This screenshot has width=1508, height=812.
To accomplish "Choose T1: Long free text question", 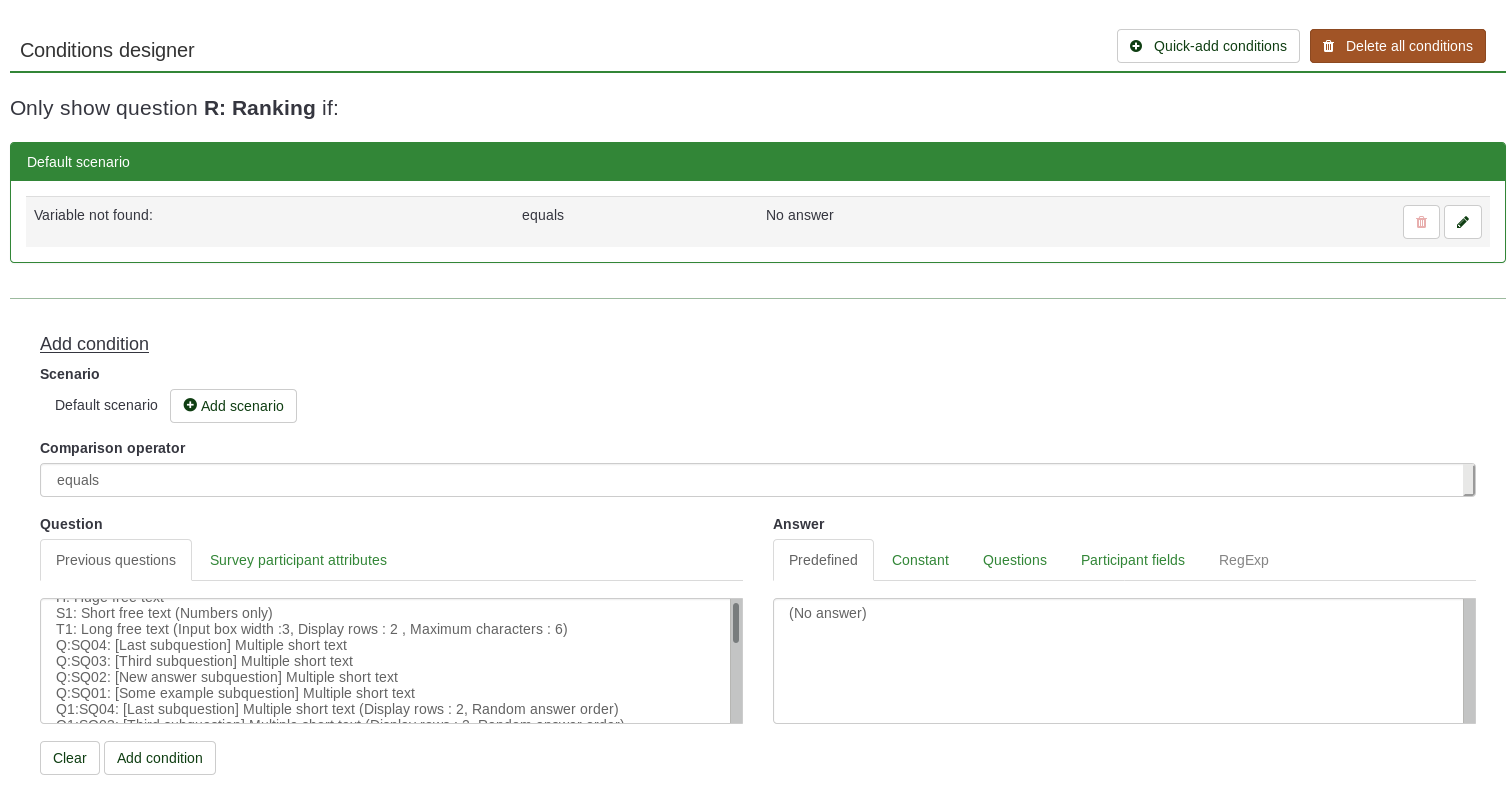I will tap(311, 629).
